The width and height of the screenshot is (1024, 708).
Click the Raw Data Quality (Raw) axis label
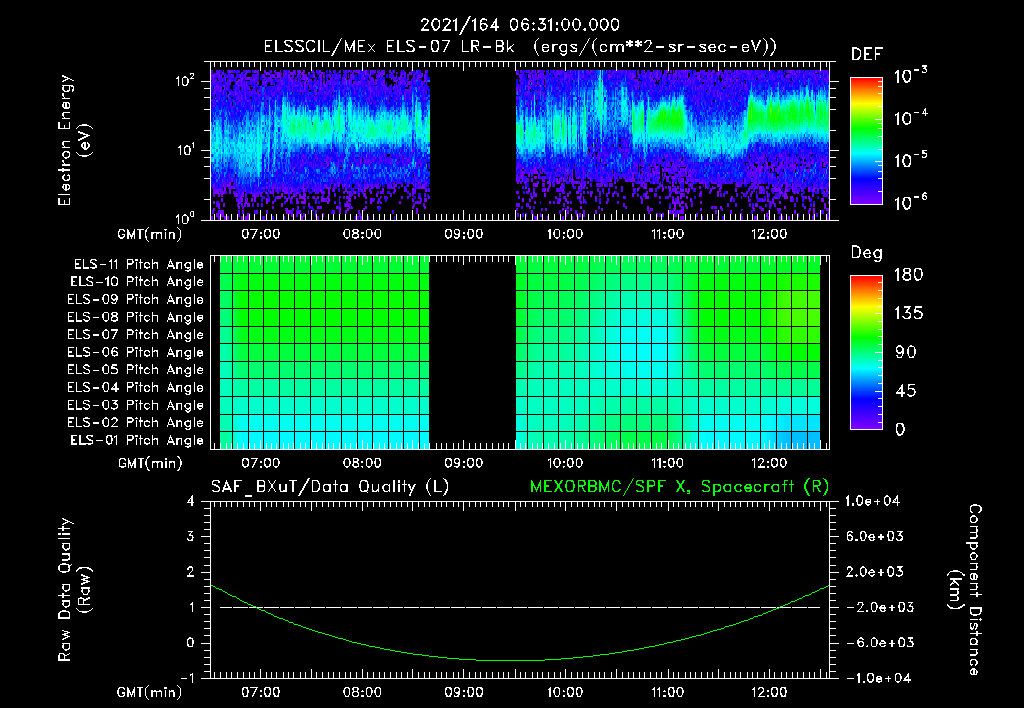coord(74,590)
